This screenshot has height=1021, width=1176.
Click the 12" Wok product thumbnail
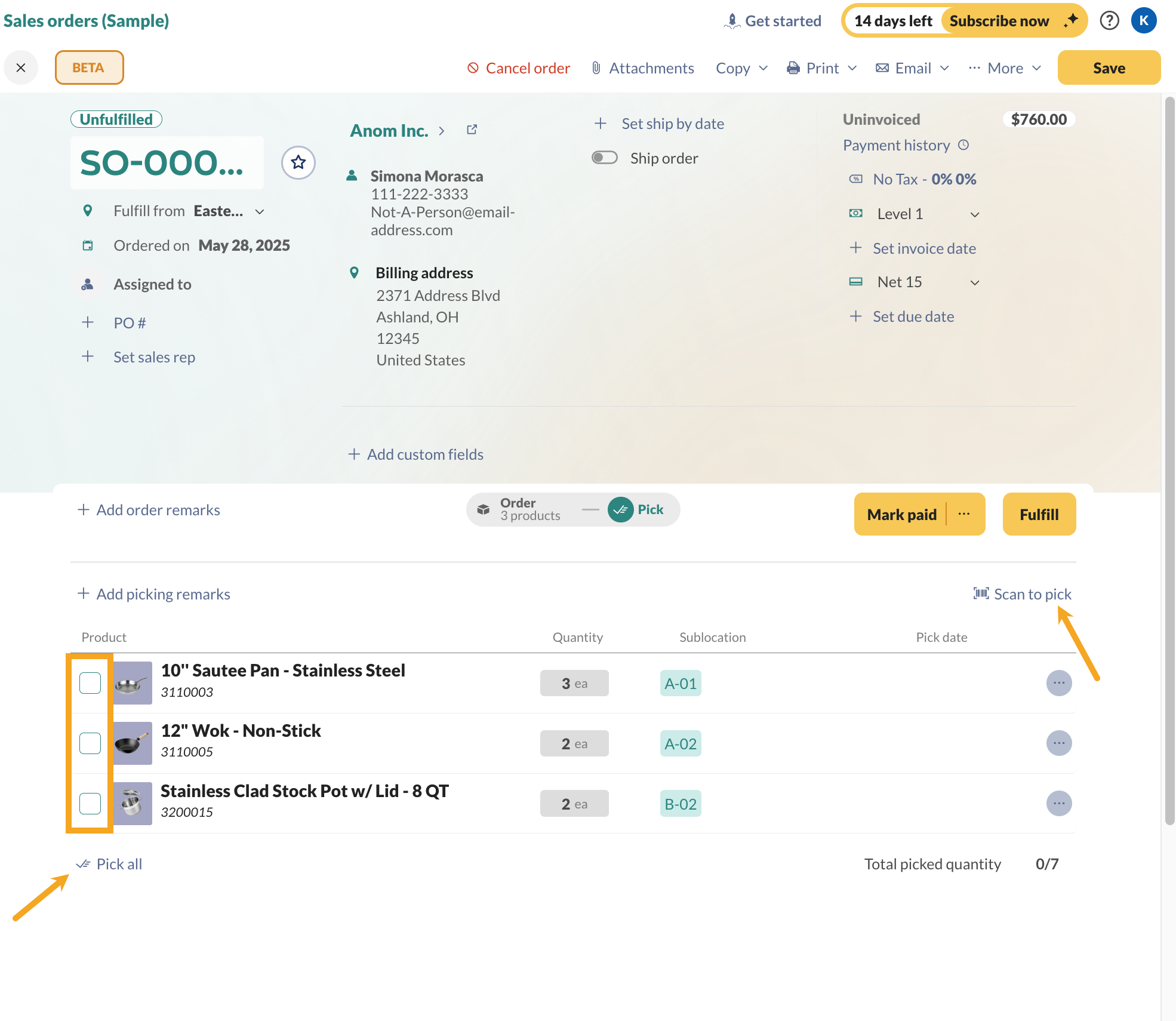[133, 743]
